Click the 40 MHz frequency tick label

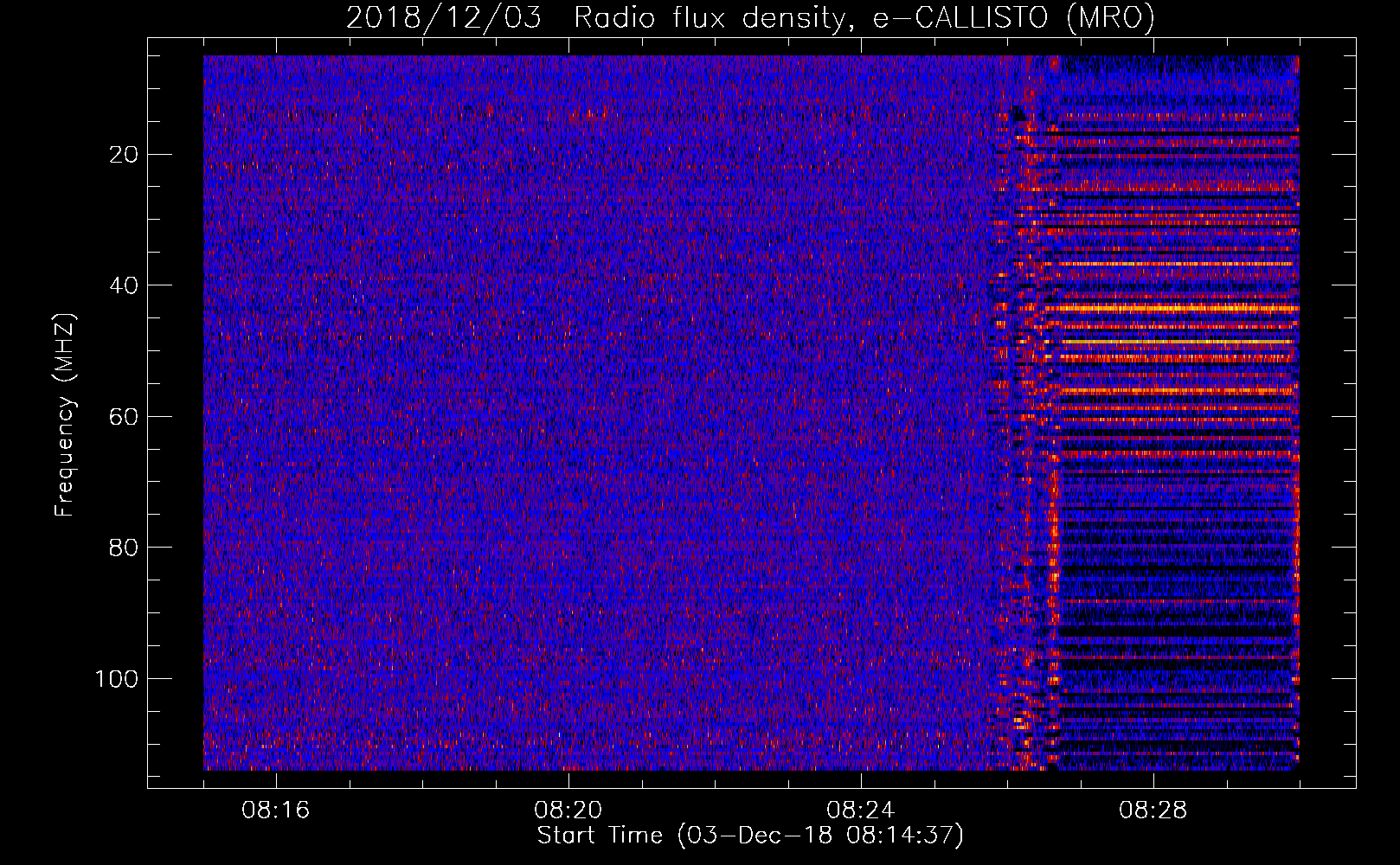click(x=125, y=285)
